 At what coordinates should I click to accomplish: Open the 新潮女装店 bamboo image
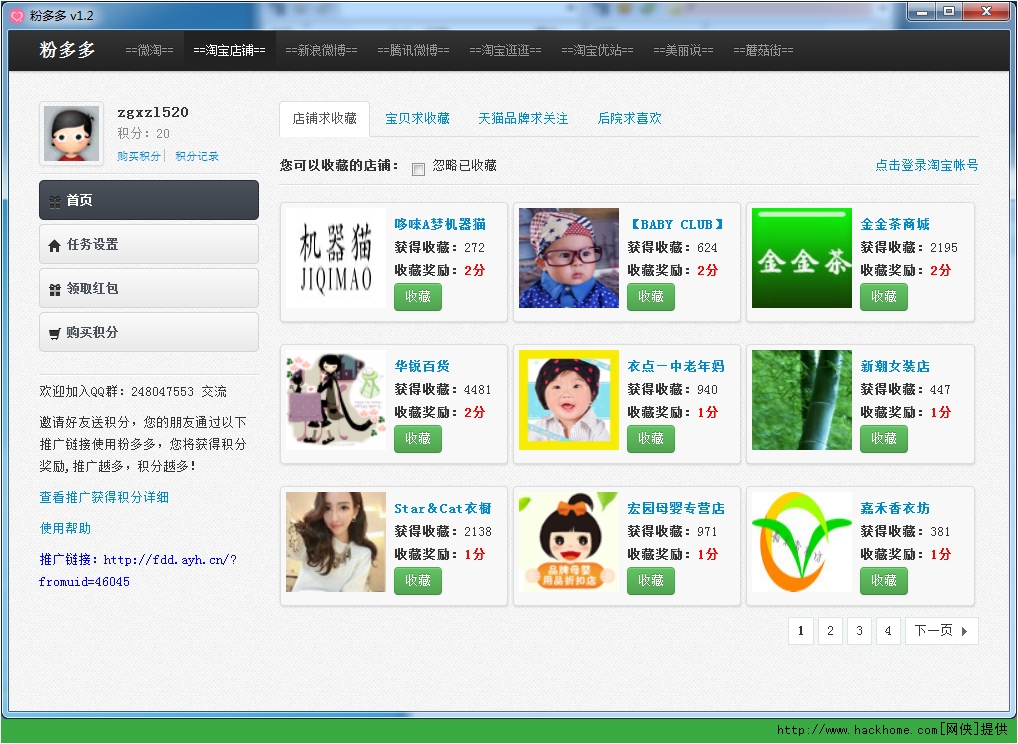802,400
